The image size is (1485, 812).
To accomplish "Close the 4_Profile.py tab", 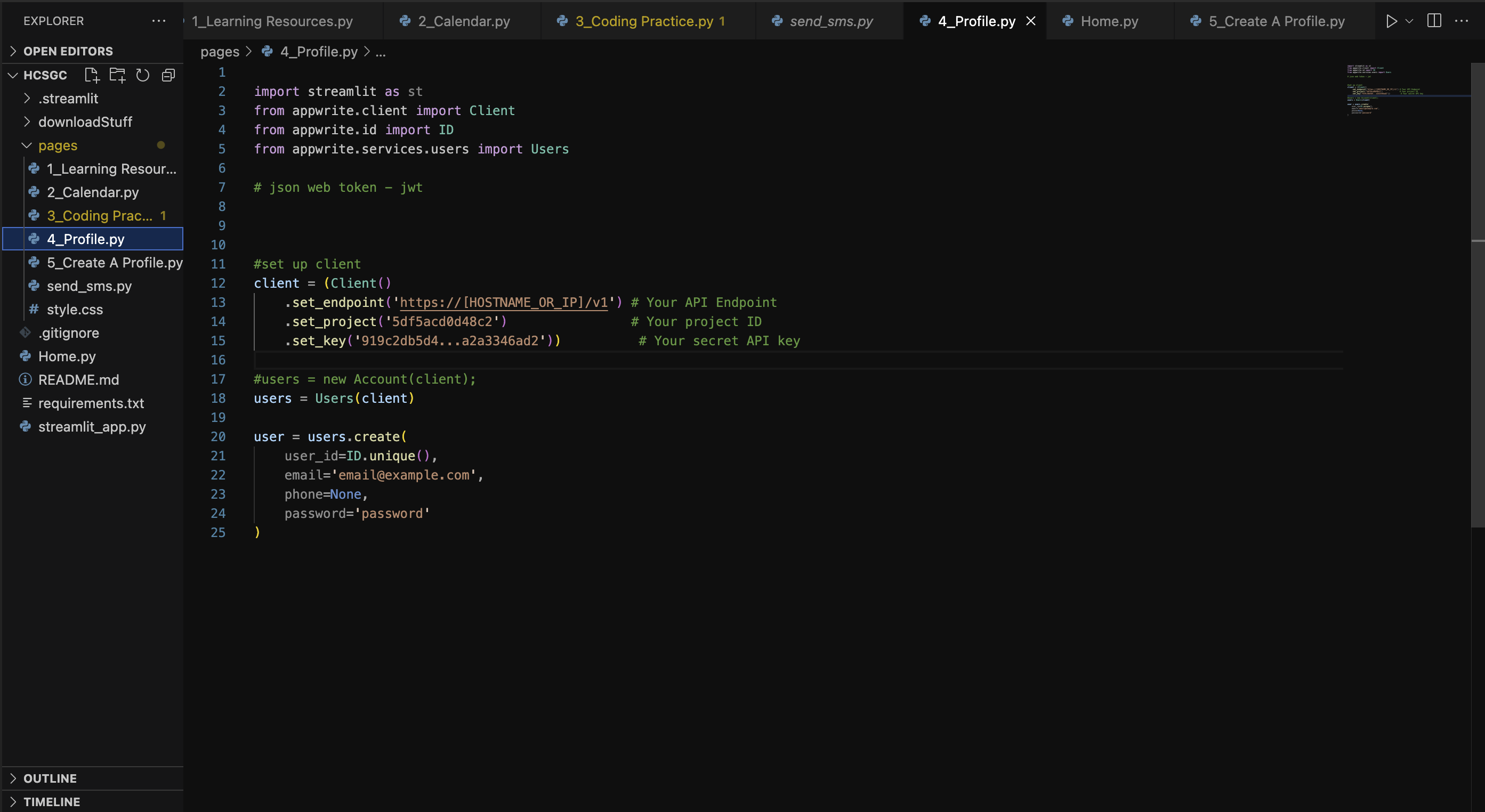I will 1031,21.
